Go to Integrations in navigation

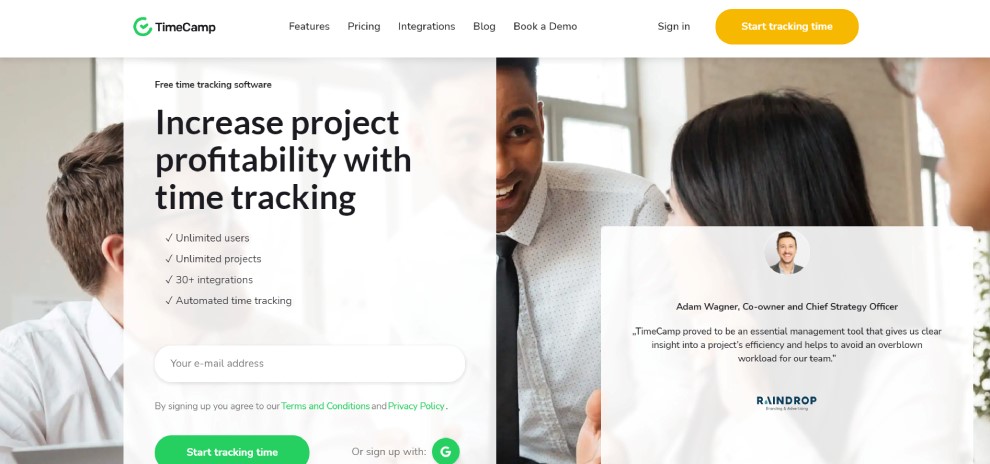[x=426, y=27]
